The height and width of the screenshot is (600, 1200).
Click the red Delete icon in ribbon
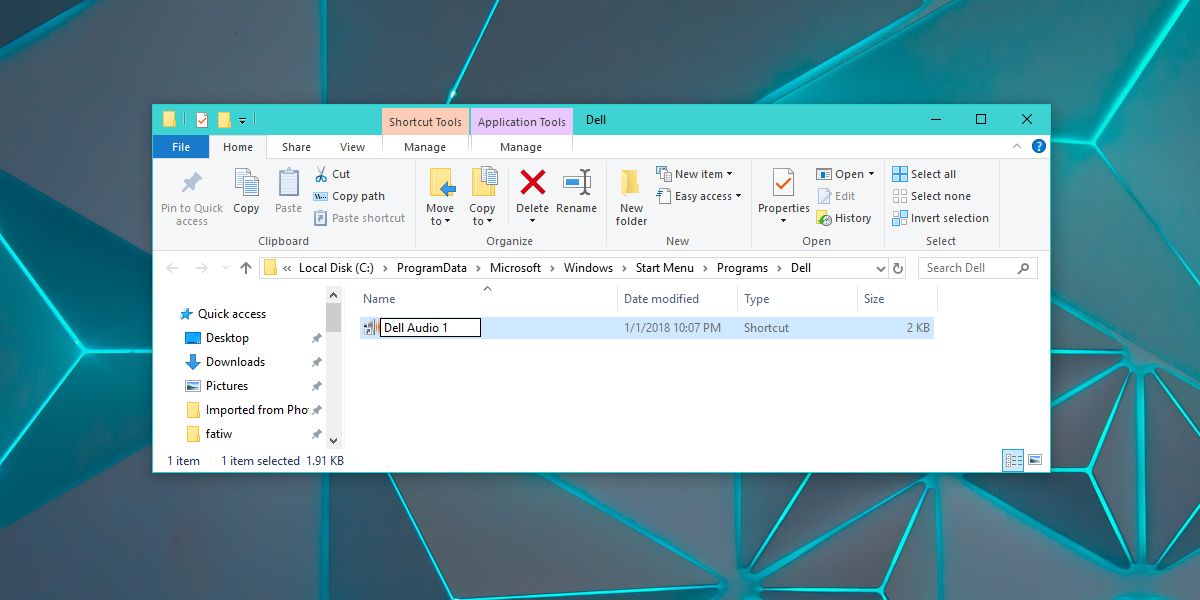click(x=532, y=182)
